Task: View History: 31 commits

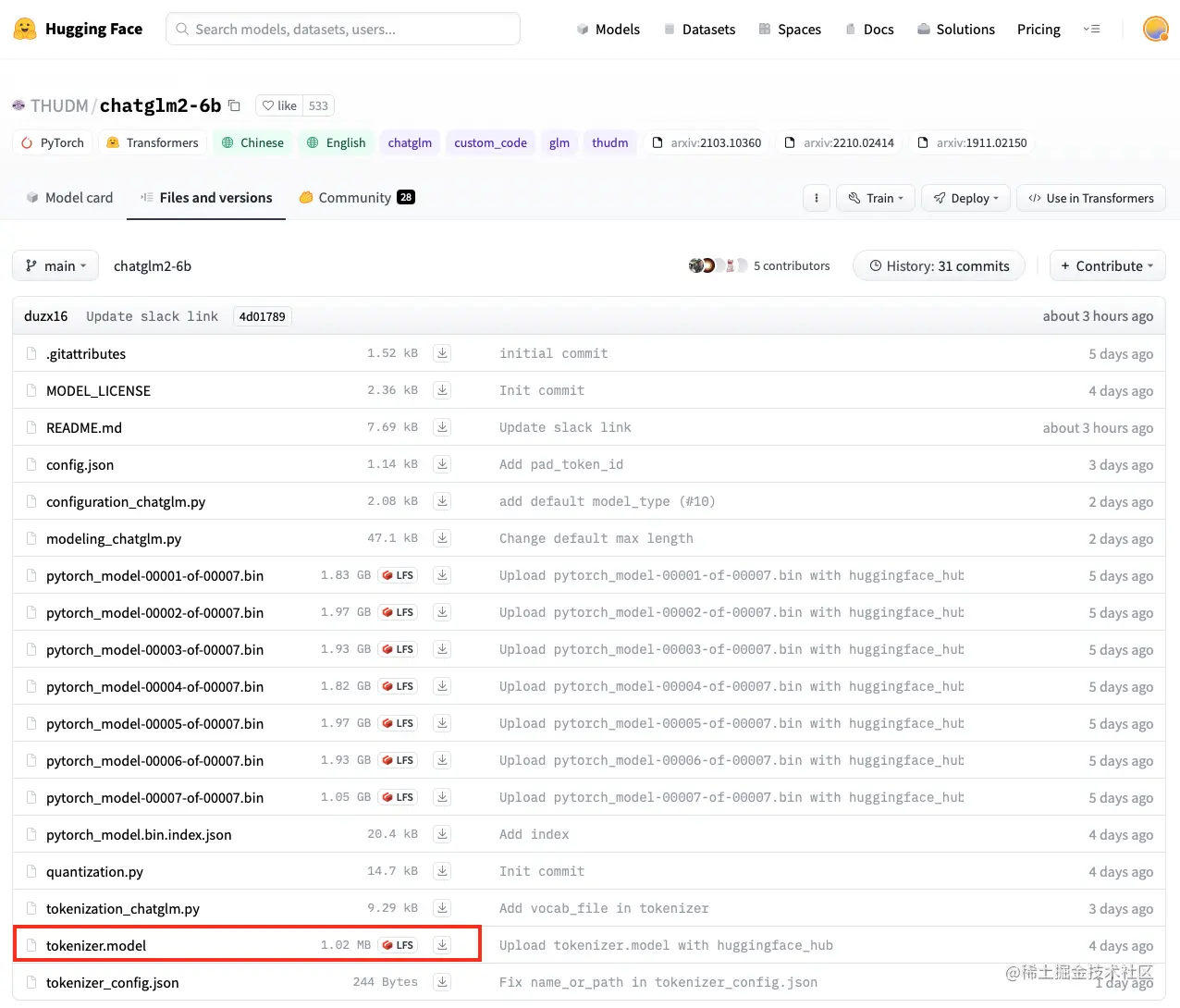Action: coord(939,265)
